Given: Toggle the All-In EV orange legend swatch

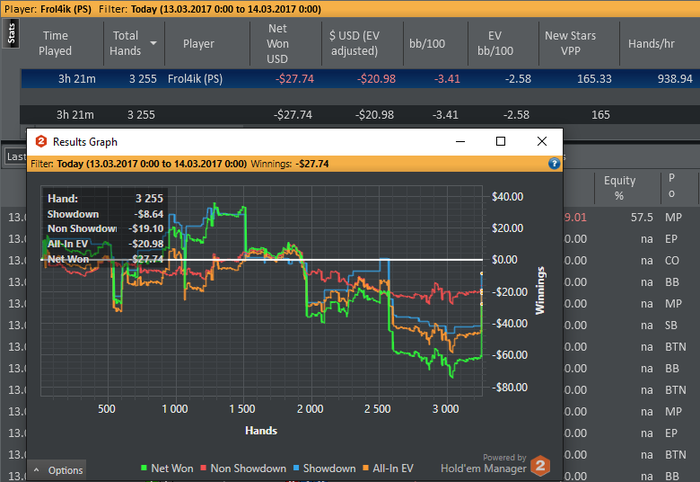Looking at the screenshot, I should pos(366,468).
